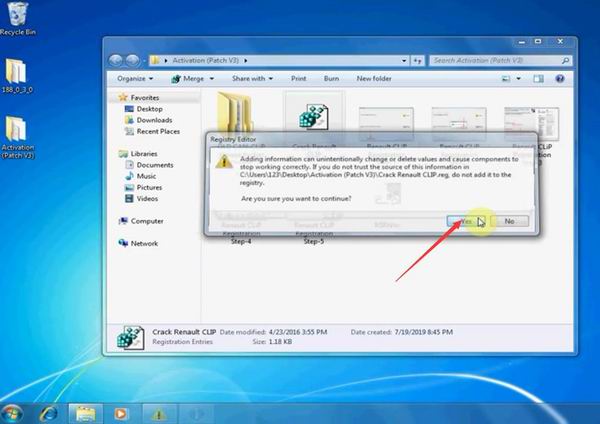Open the Windows Start button
600x424 pixels.
pyautogui.click(x=14, y=411)
